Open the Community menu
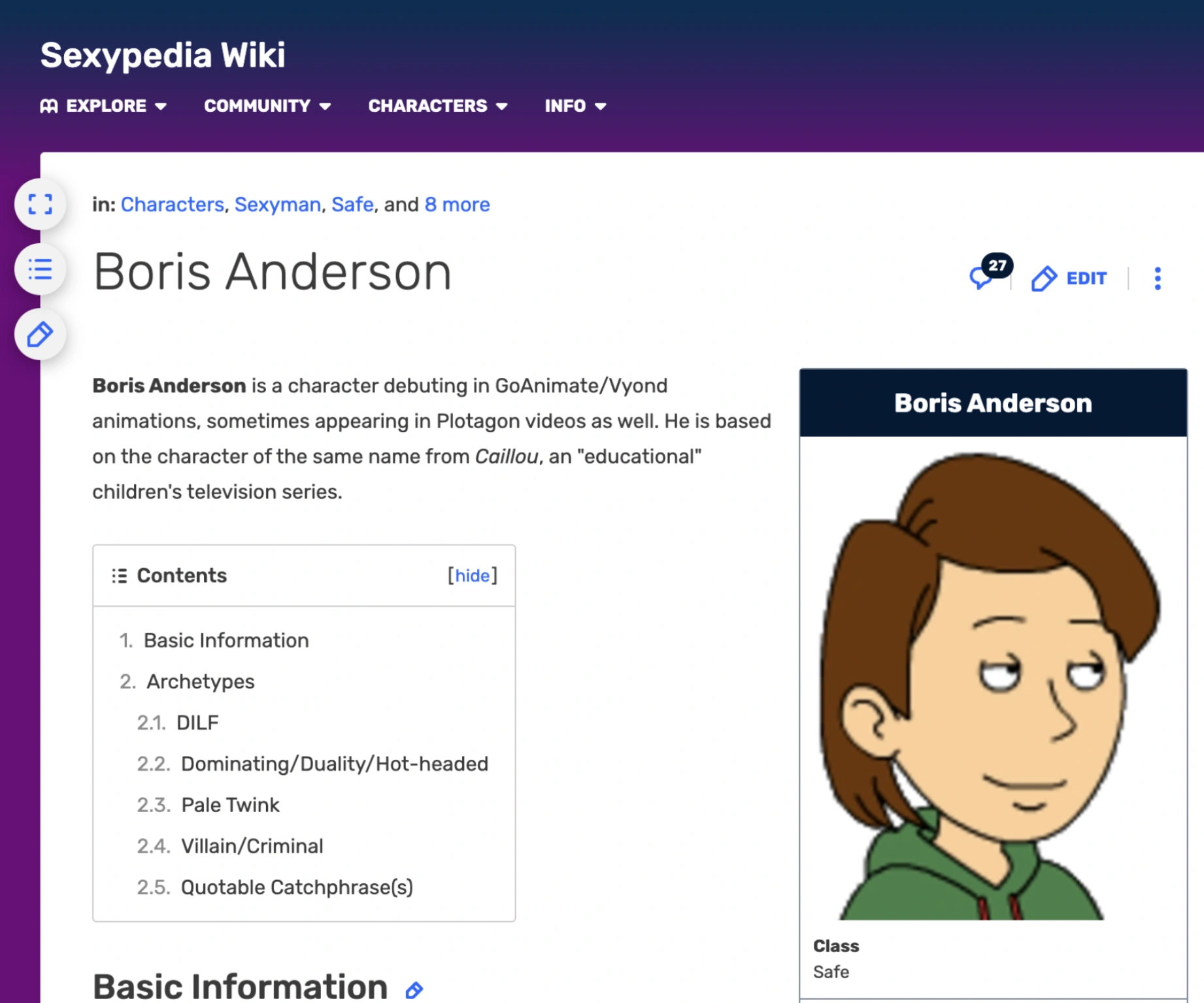The width and height of the screenshot is (1204, 1003). 257,105
